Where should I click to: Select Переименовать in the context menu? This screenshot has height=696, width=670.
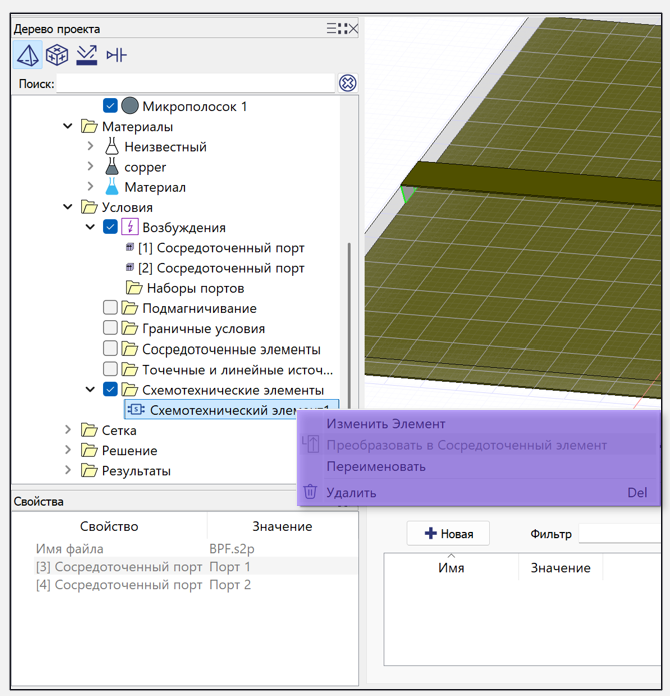[x=376, y=466]
